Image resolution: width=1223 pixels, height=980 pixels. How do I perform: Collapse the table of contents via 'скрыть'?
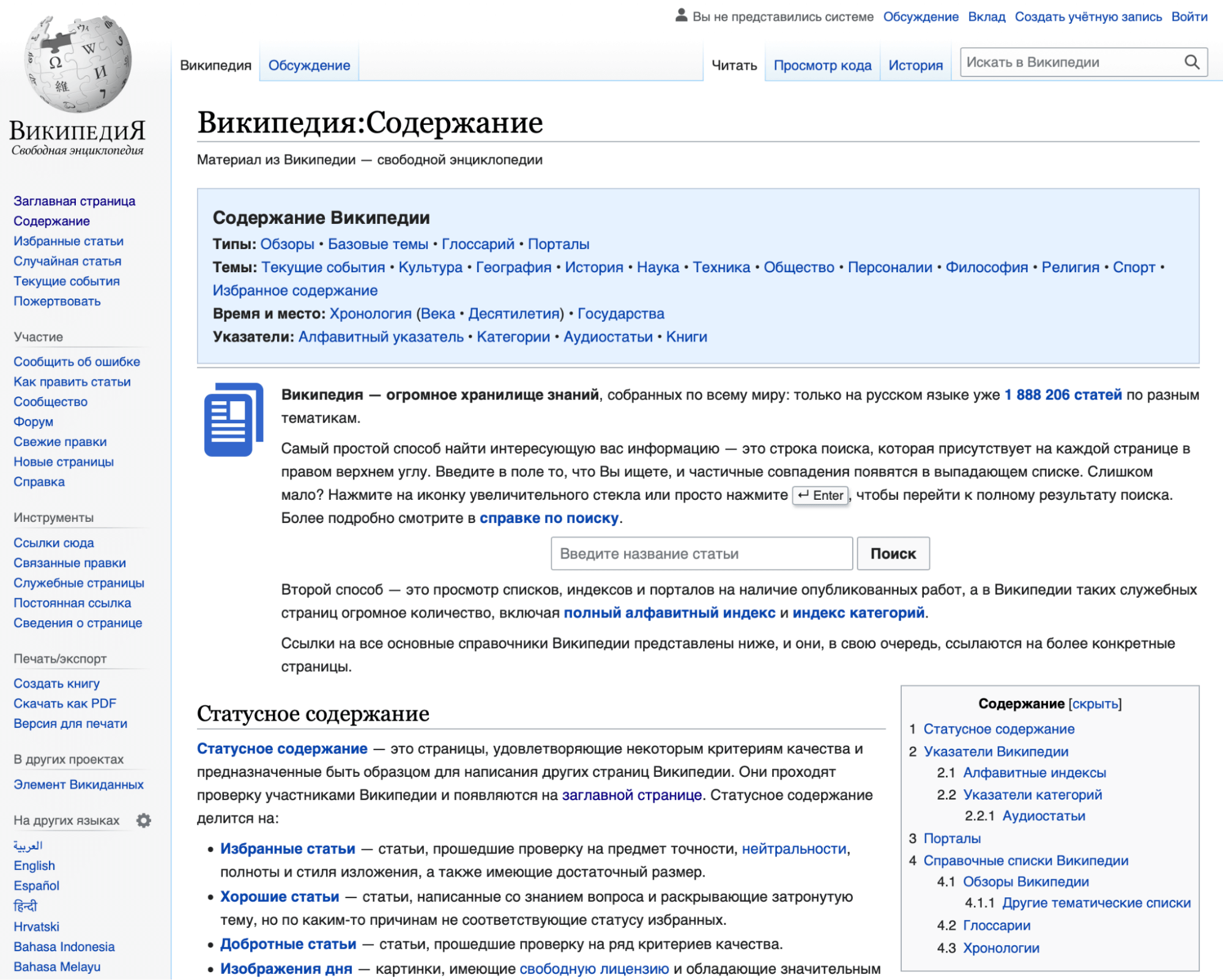(x=1095, y=704)
